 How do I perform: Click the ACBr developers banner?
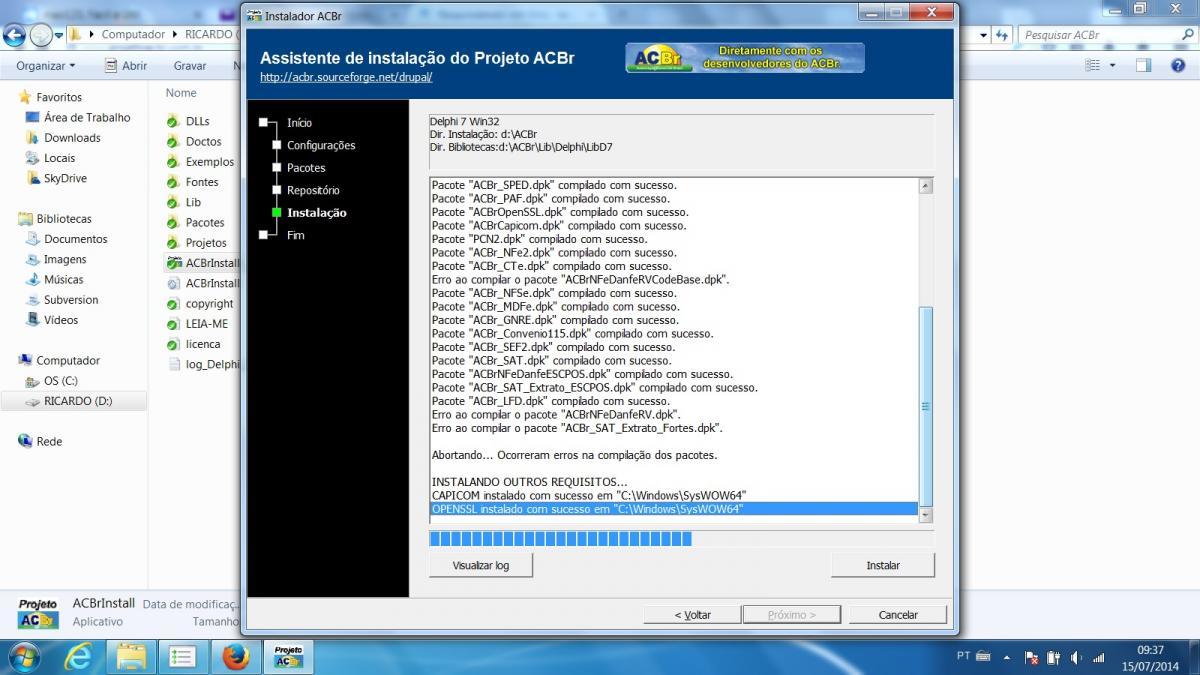pyautogui.click(x=745, y=57)
